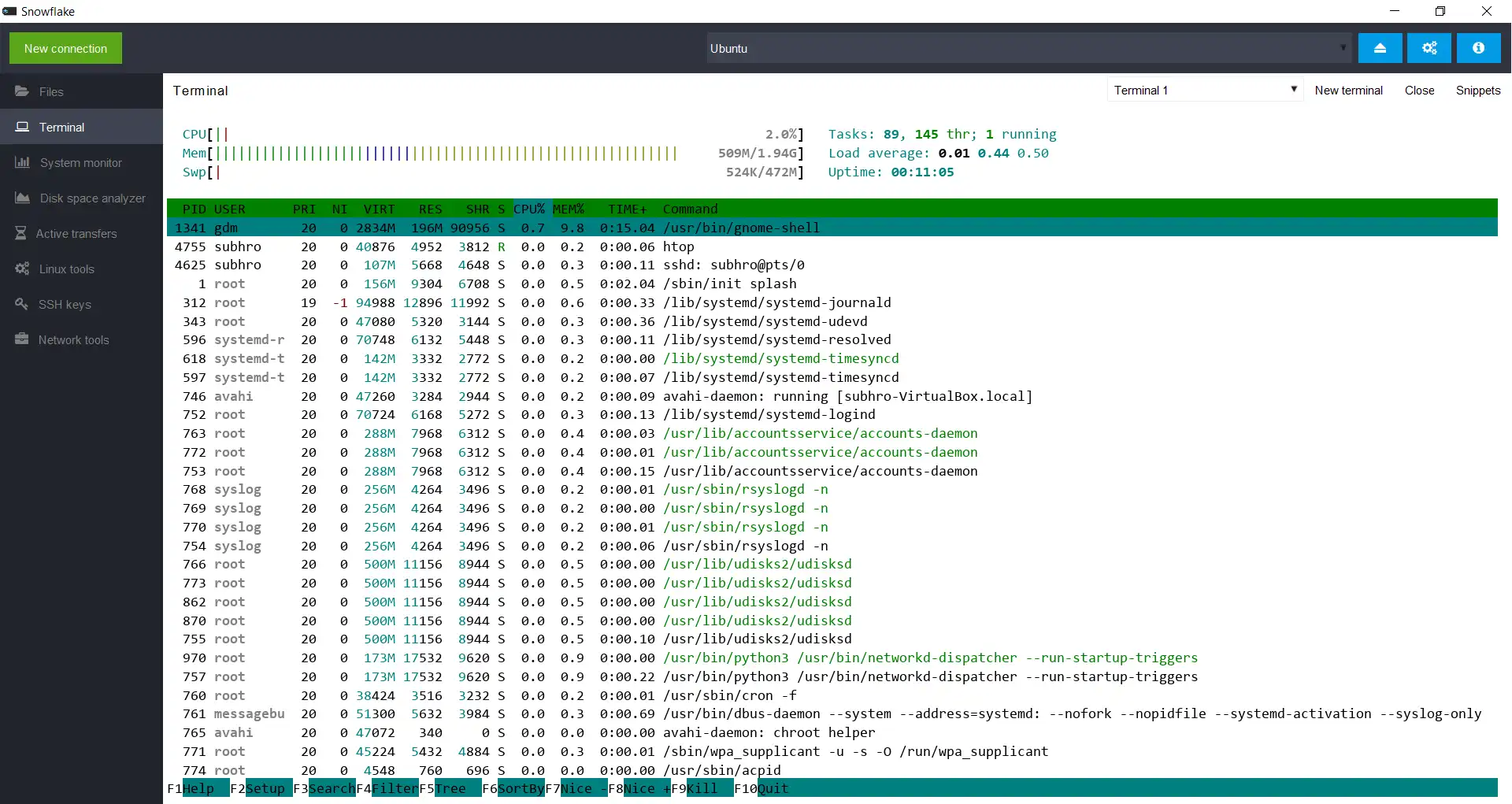This screenshot has width=1512, height=804.
Task: Open the Terminal 1 selector dropdown
Action: tap(1205, 90)
